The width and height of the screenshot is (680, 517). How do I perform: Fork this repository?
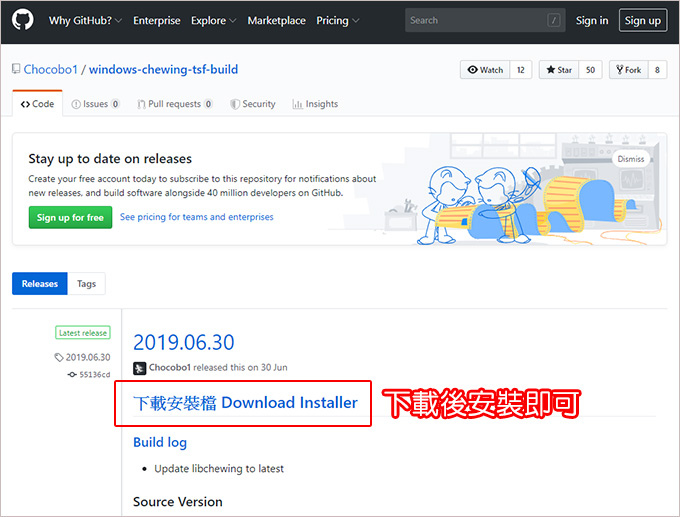point(628,70)
